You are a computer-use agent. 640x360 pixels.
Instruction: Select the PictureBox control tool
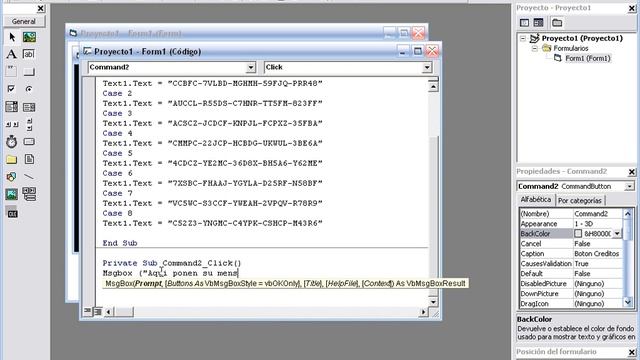[29, 37]
